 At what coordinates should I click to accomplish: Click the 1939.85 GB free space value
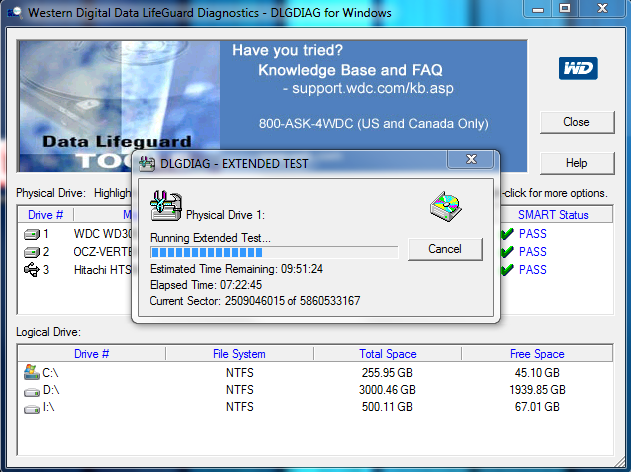tap(537, 390)
